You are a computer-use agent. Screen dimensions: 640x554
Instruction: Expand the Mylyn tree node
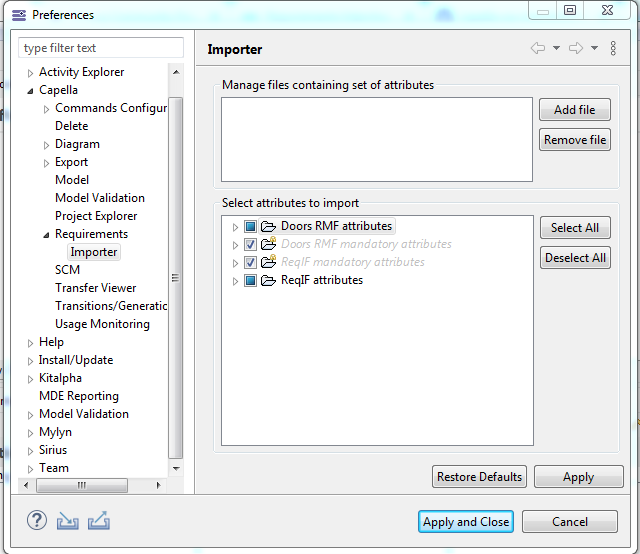(x=30, y=433)
